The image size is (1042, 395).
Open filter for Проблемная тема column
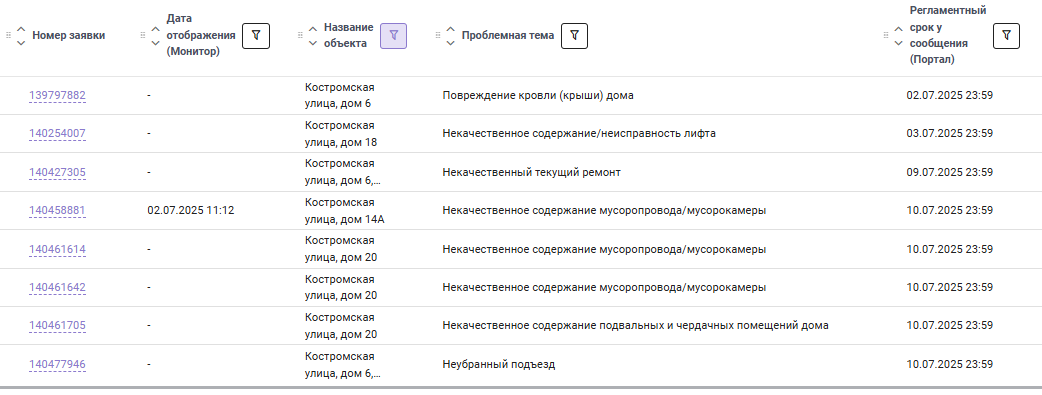point(575,35)
